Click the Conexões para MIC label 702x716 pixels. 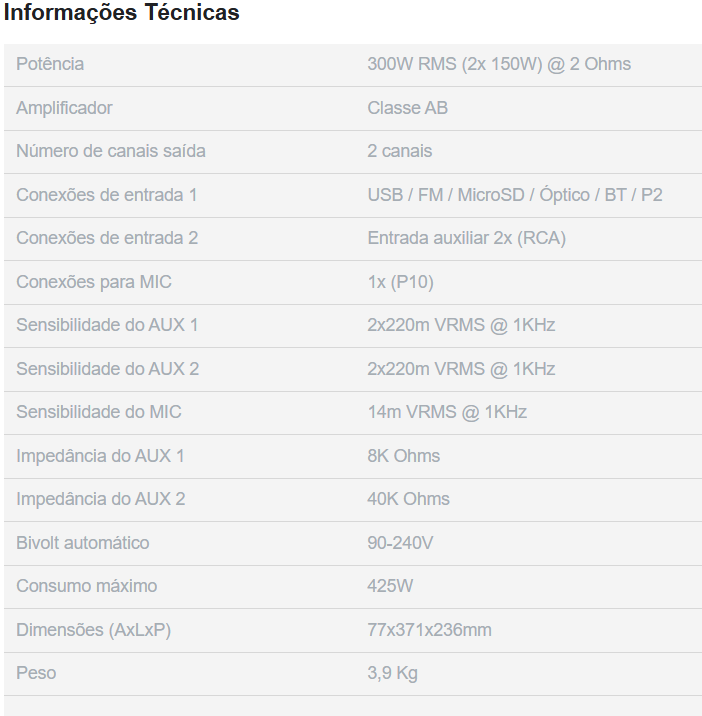(94, 282)
